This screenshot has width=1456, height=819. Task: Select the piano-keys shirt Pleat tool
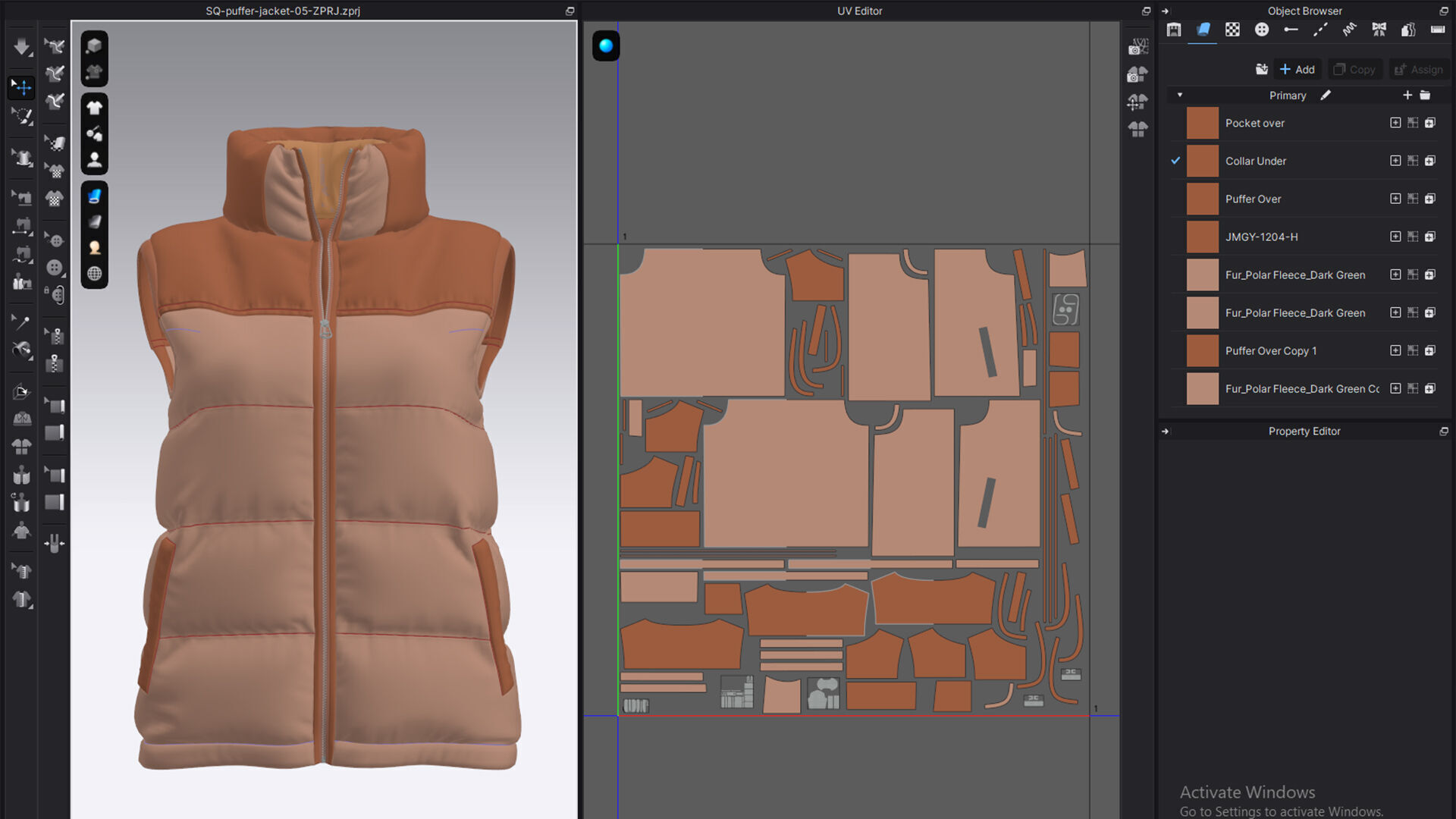point(21,599)
